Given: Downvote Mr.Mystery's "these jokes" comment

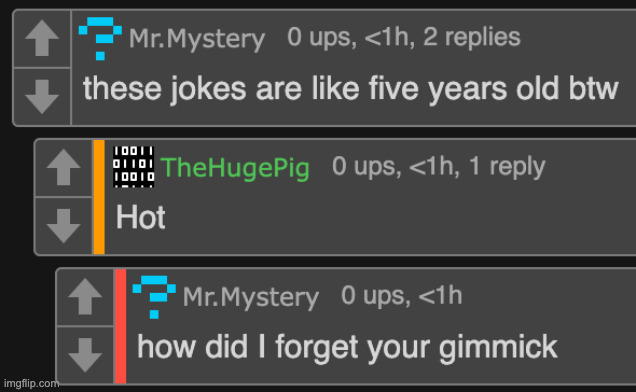Looking at the screenshot, I should tap(42, 97).
